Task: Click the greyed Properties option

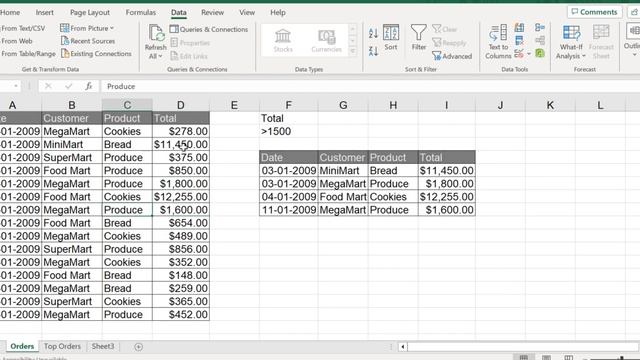Action: tap(190, 42)
